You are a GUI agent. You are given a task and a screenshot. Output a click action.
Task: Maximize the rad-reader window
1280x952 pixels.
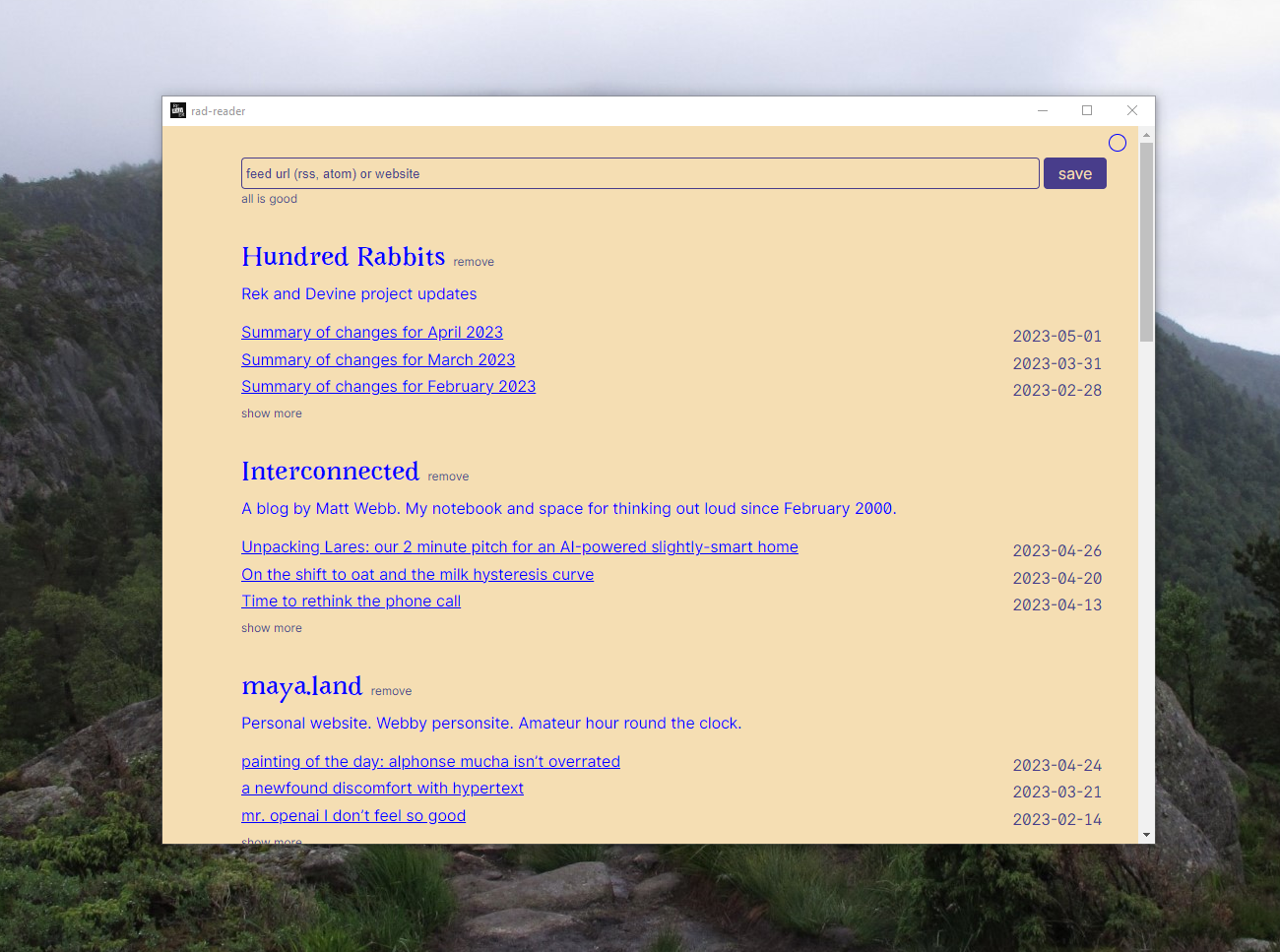[x=1087, y=110]
